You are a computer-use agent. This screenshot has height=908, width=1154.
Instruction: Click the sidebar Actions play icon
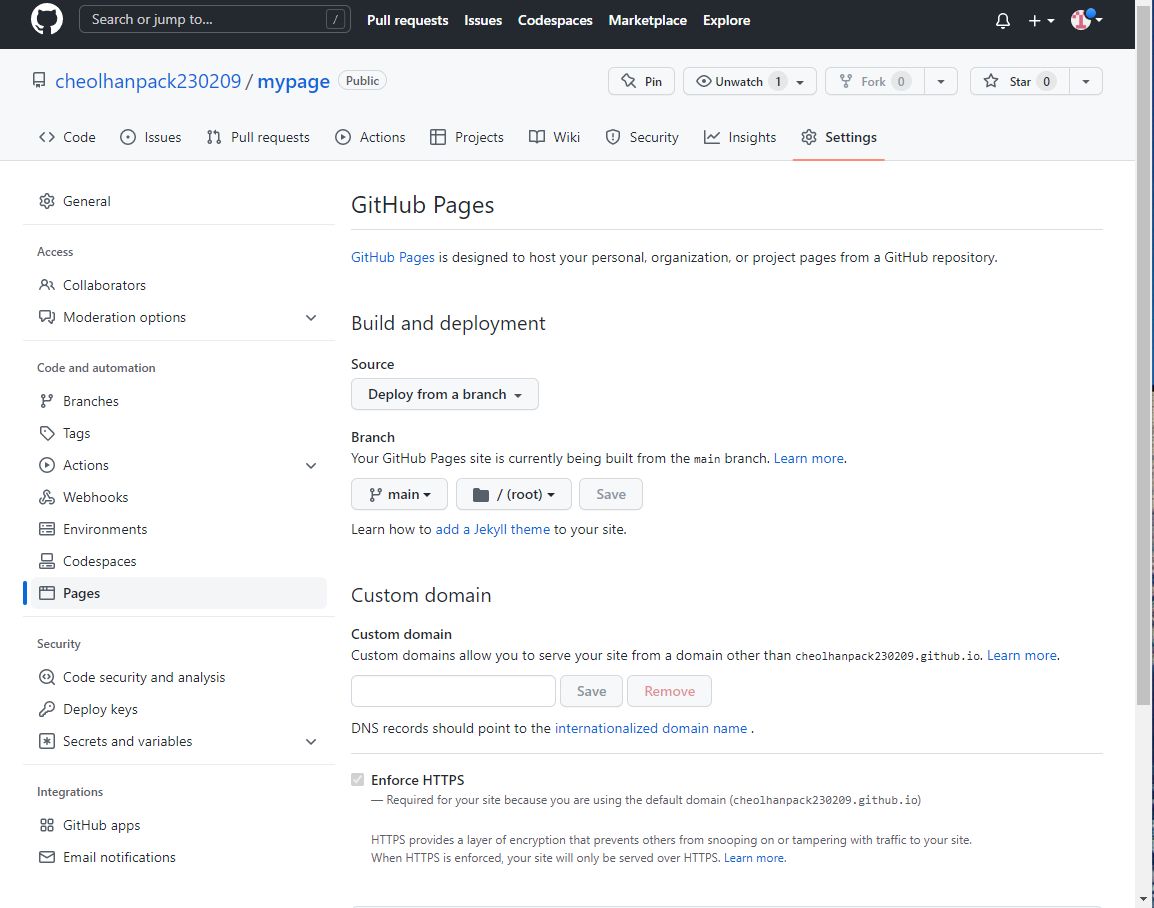click(46, 465)
